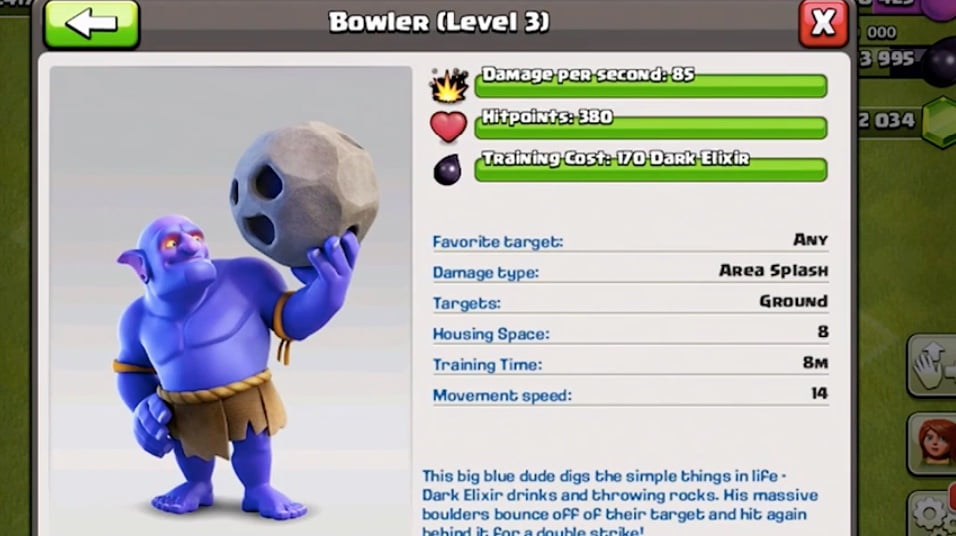This screenshot has height=536, width=956.
Task: Click the Favorite target row
Action: click(x=630, y=241)
